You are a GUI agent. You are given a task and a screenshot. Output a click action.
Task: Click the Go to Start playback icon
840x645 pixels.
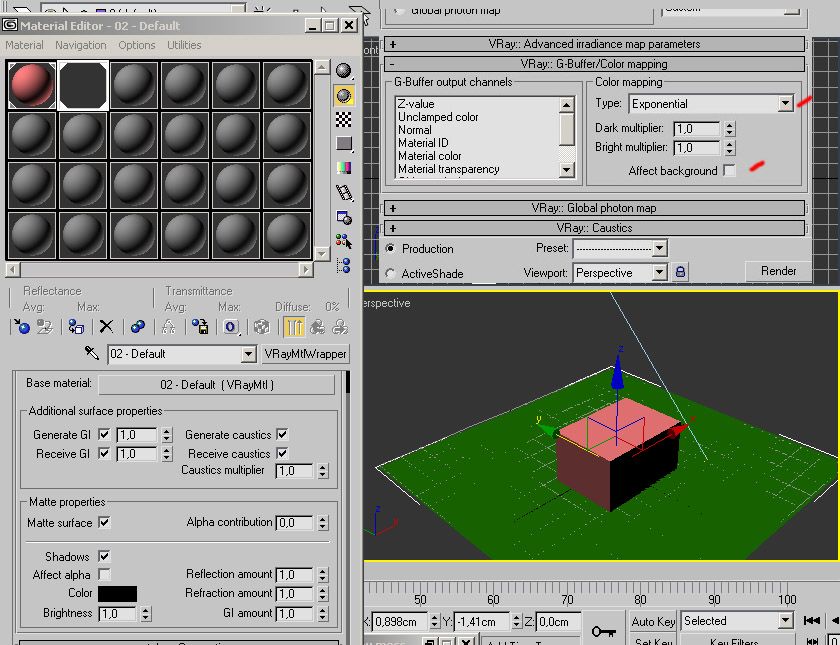(x=812, y=620)
